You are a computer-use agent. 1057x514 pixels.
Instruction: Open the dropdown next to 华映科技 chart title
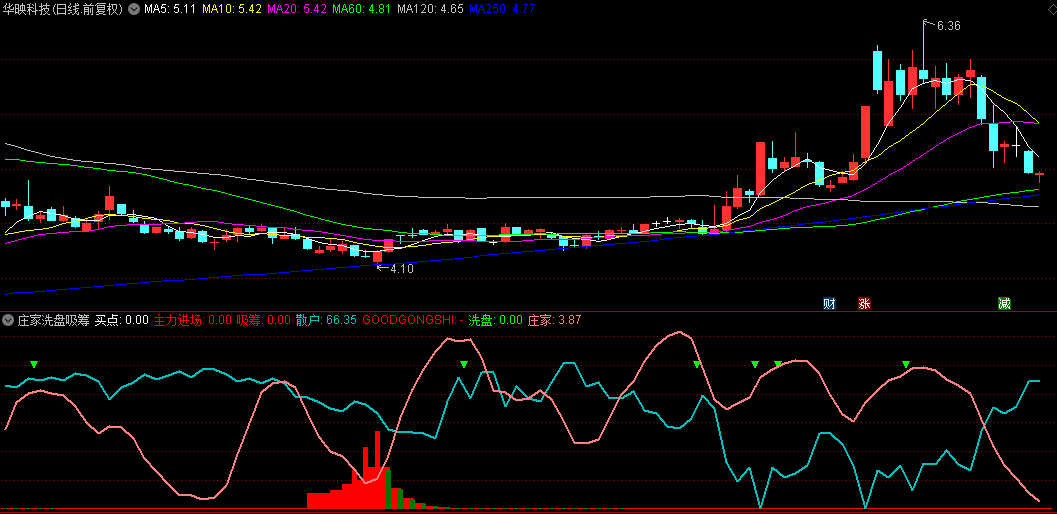(x=133, y=9)
